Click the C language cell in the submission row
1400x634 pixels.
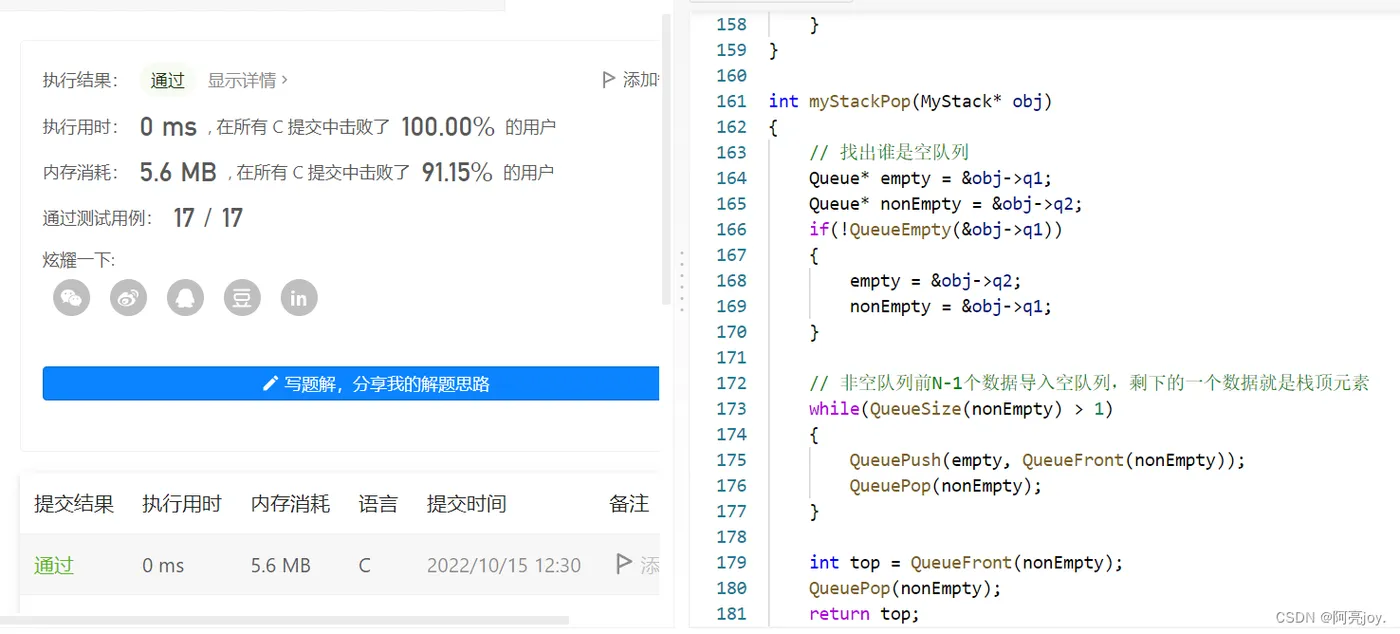click(x=364, y=565)
